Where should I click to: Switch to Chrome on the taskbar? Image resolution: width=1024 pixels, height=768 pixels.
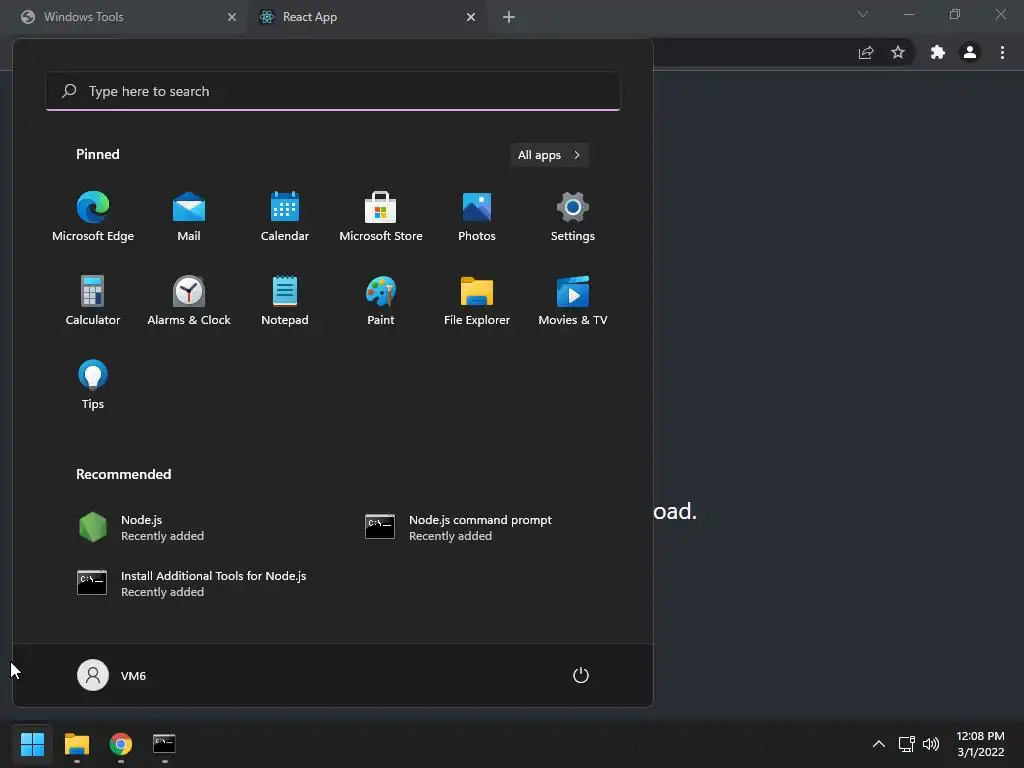tap(121, 744)
